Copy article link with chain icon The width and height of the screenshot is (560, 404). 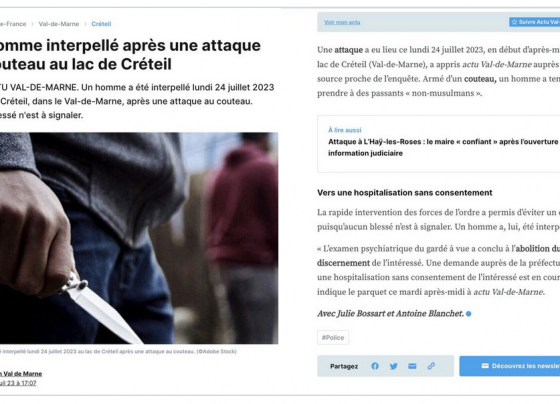pyautogui.click(x=431, y=366)
